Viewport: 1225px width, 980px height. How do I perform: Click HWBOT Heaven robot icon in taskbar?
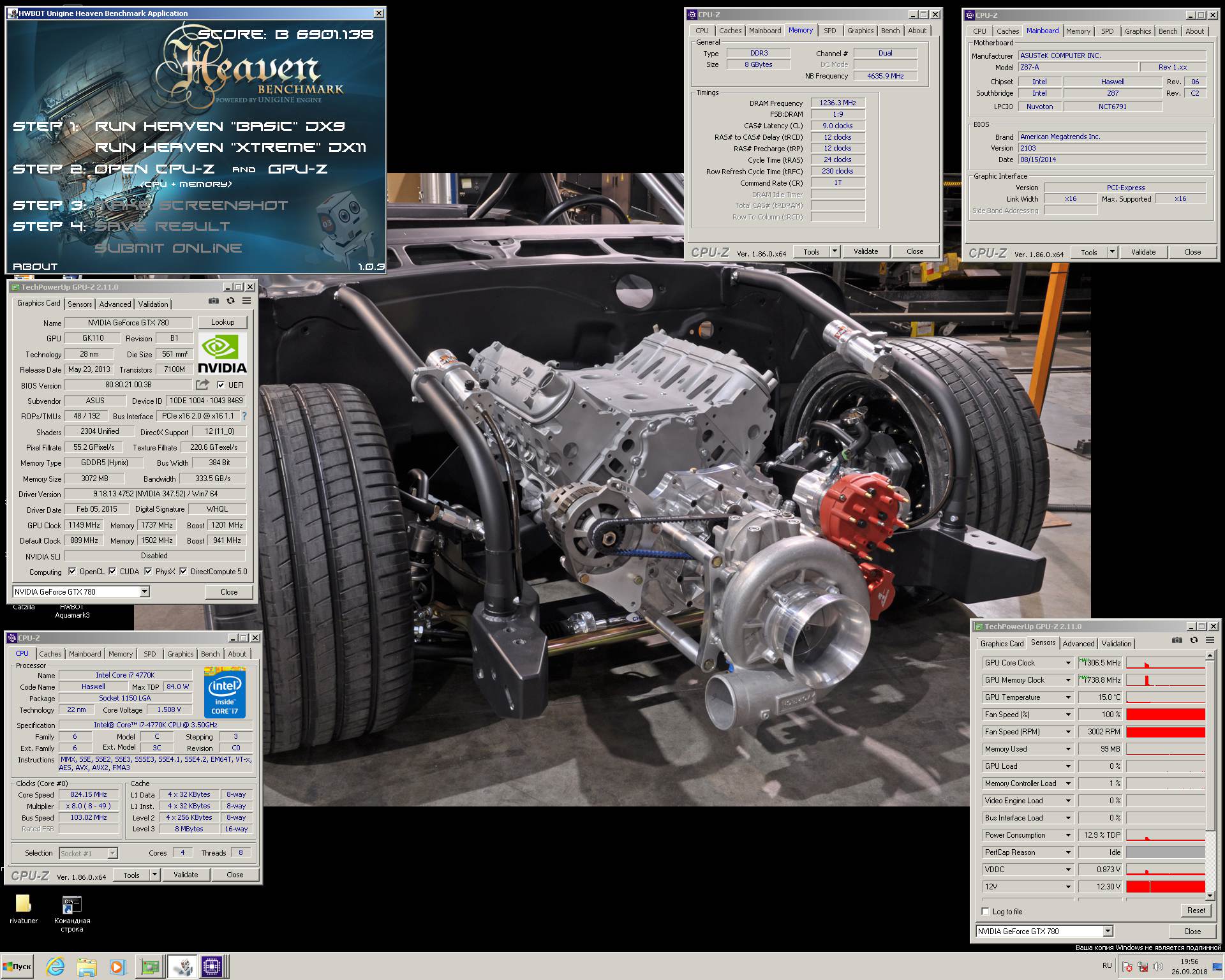(x=182, y=967)
